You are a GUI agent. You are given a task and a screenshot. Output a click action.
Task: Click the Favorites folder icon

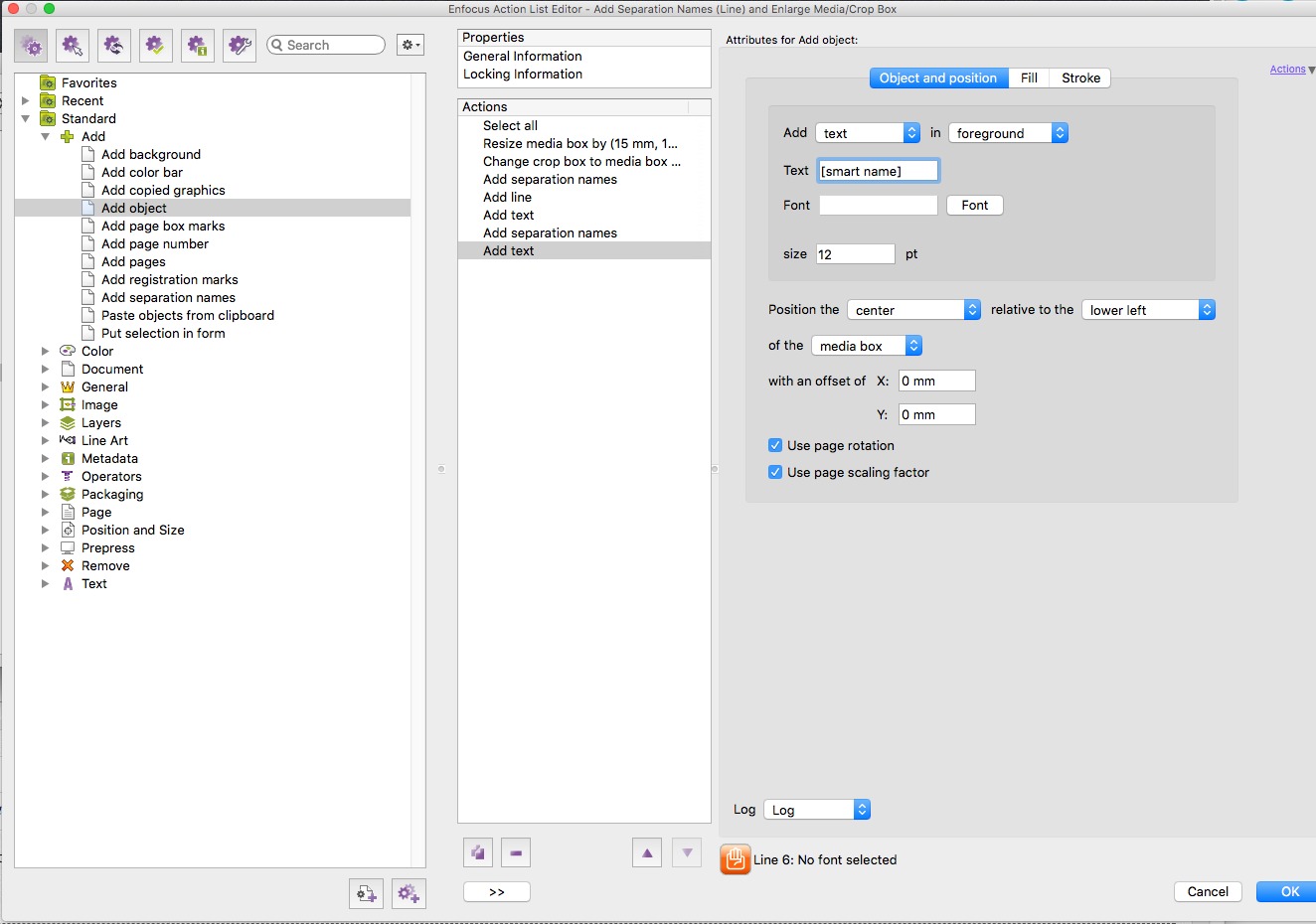coord(48,82)
